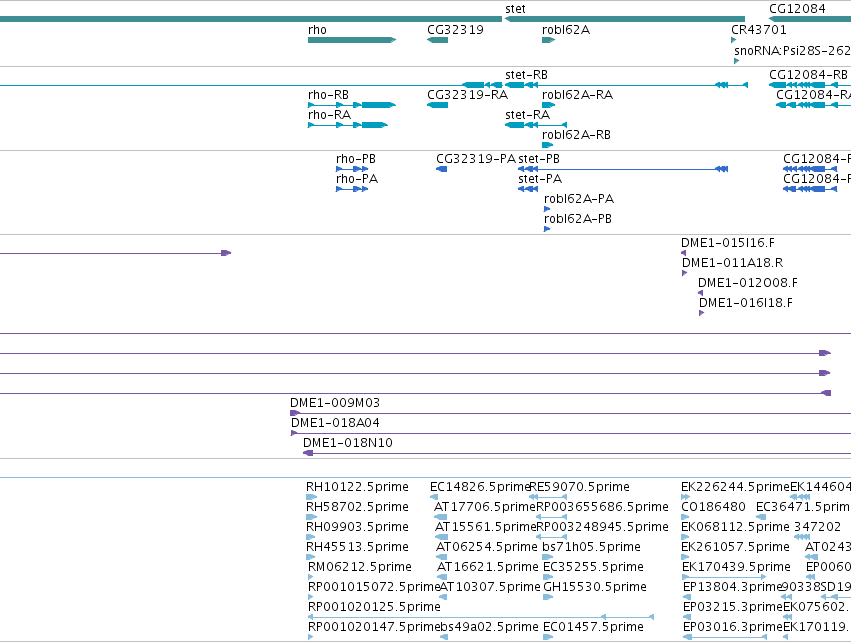Click the CG12084 gene label
Image resolution: width=851 pixels, height=642 pixels.
click(797, 9)
